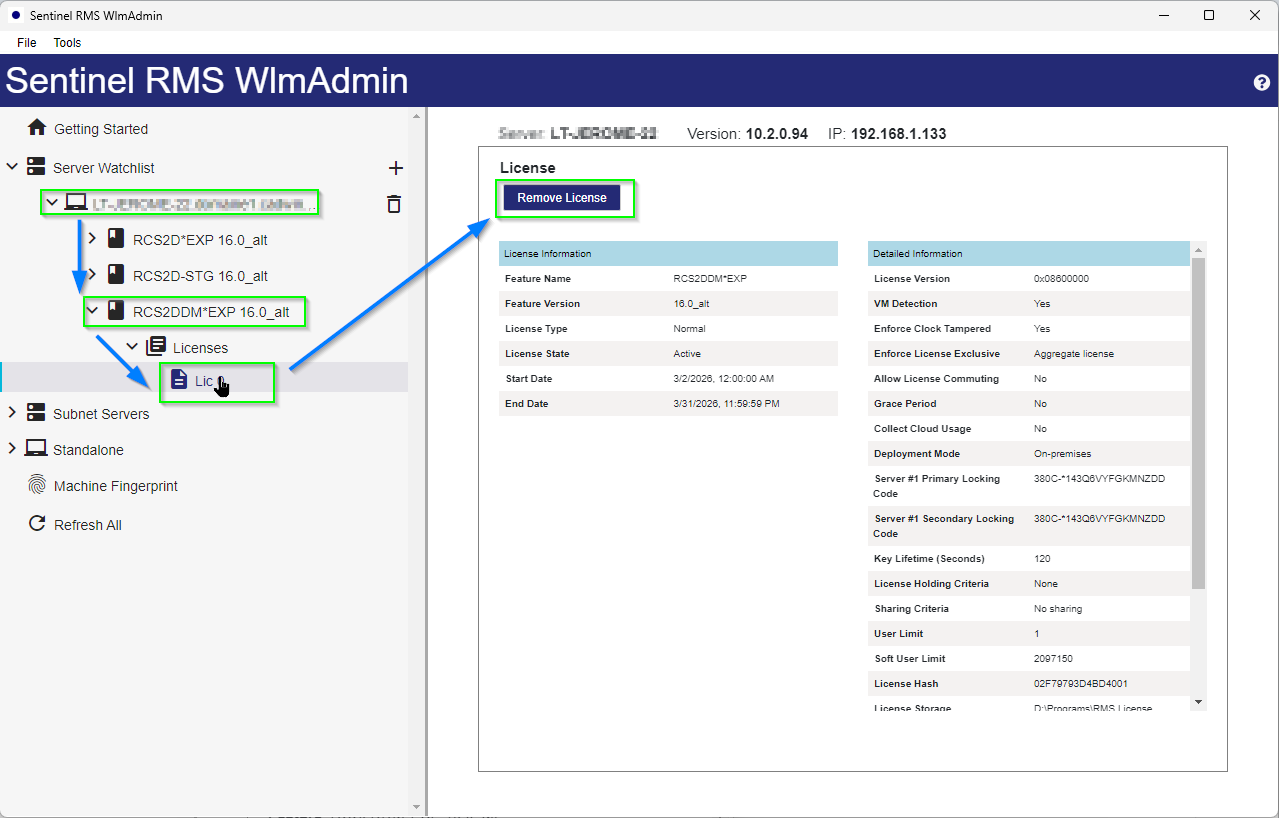Click the blurred server's computer icon
The image size is (1279, 818).
click(x=75, y=203)
